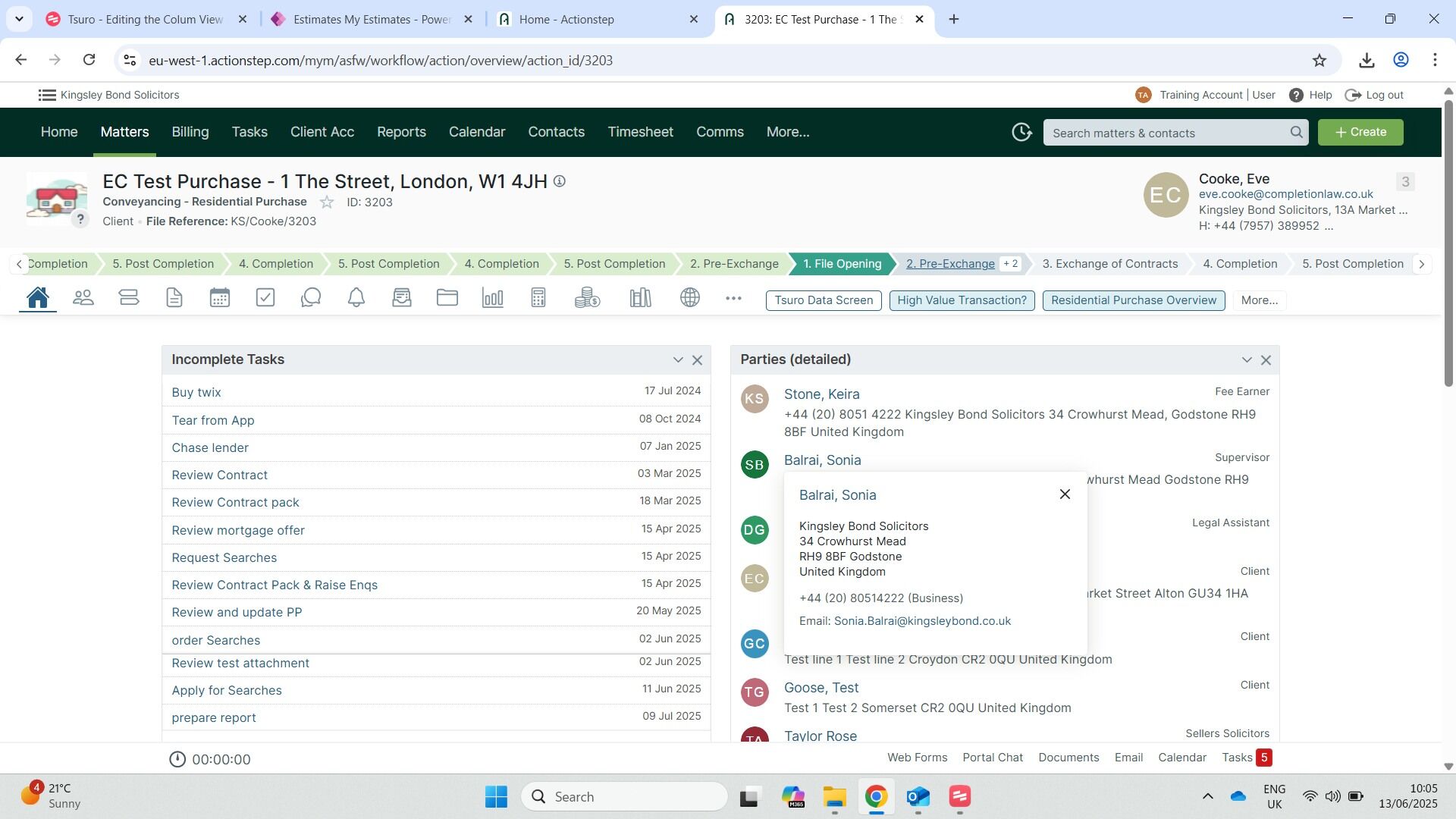Open Sonia Balrai's email address link
Image resolution: width=1456 pixels, height=819 pixels.
click(x=922, y=621)
